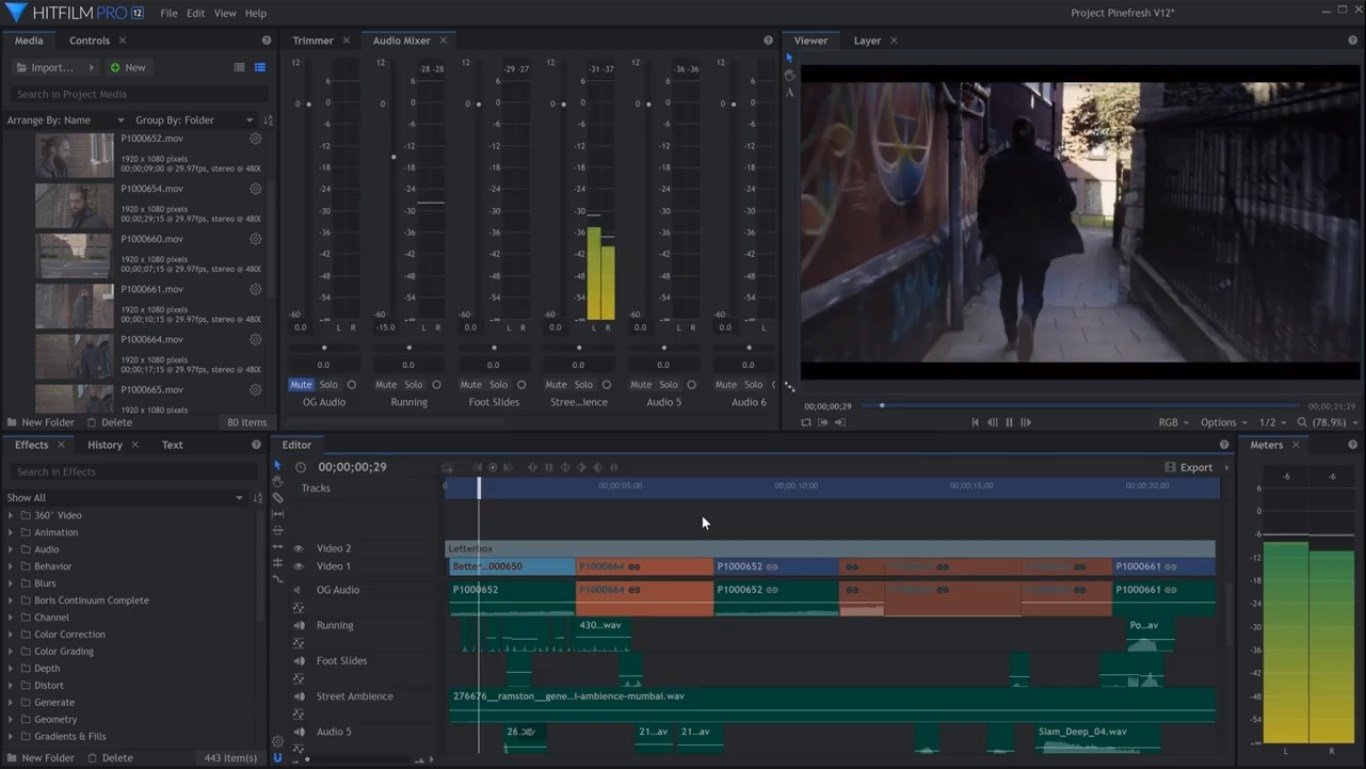Screen dimensions: 1366x770
Task: Pick the Text tool in the Viewer
Action: coord(789,92)
